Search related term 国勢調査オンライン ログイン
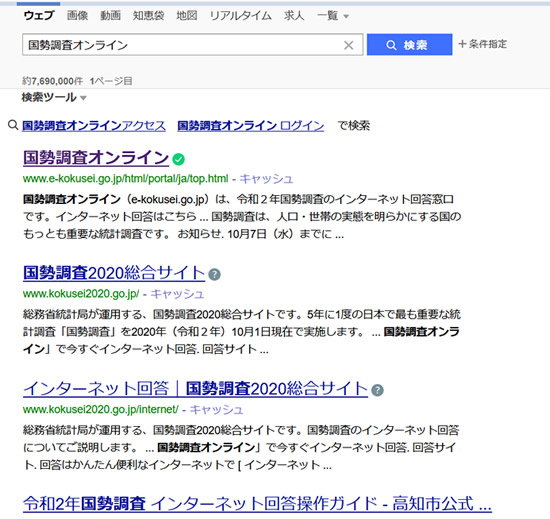Screen dimensions: 550x519 [x=251, y=126]
